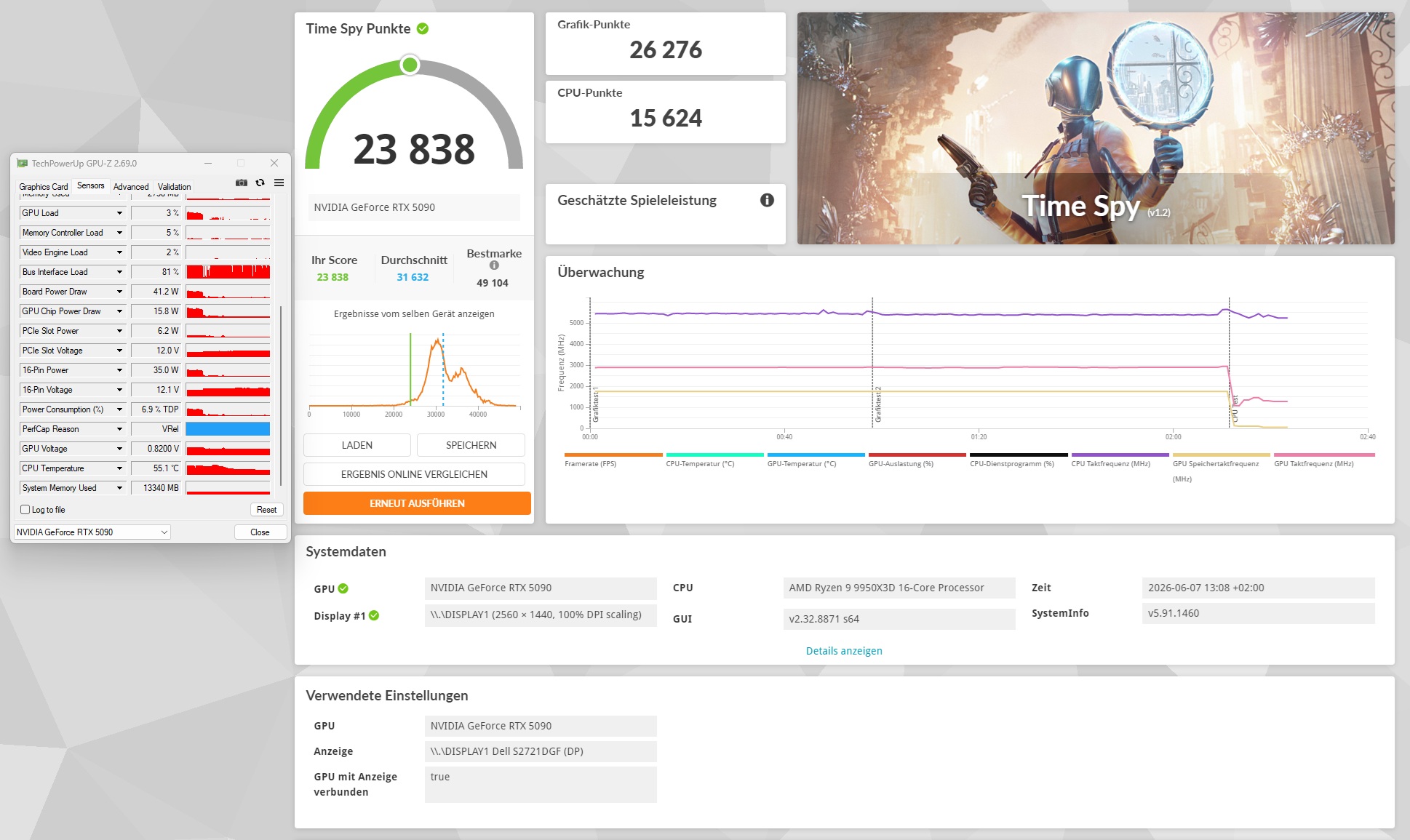Toggle the Framerate (FPS) legend swatch
1410x840 pixels.
613,455
